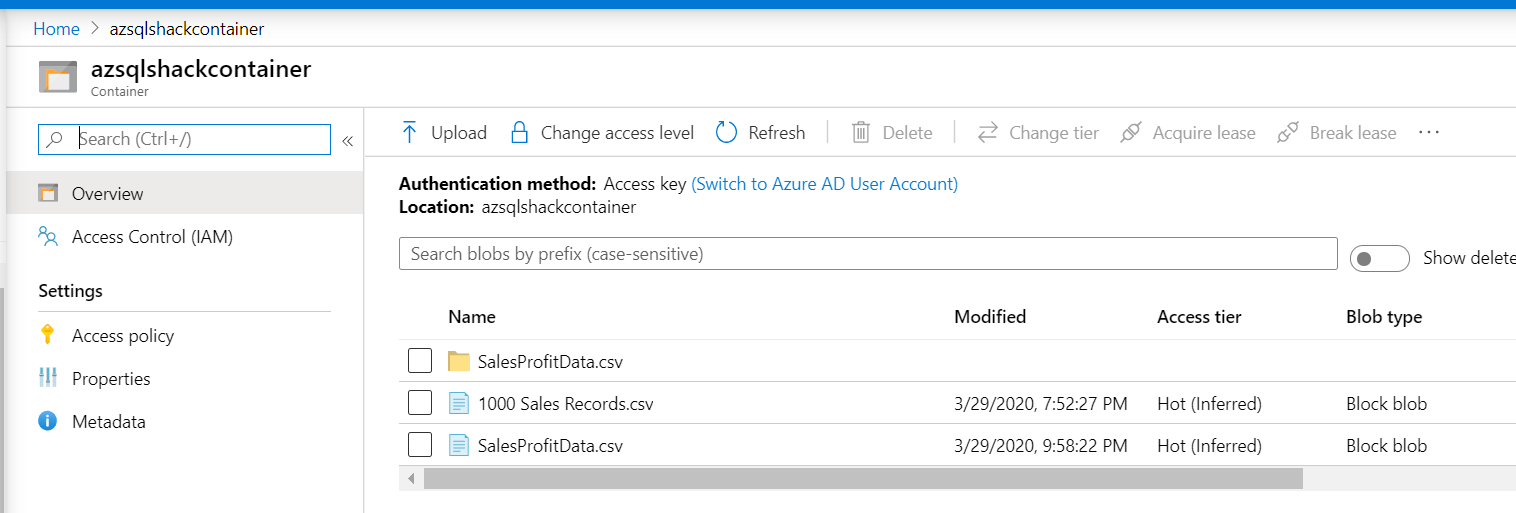Open Access Control (IAM) menu item

(152, 237)
